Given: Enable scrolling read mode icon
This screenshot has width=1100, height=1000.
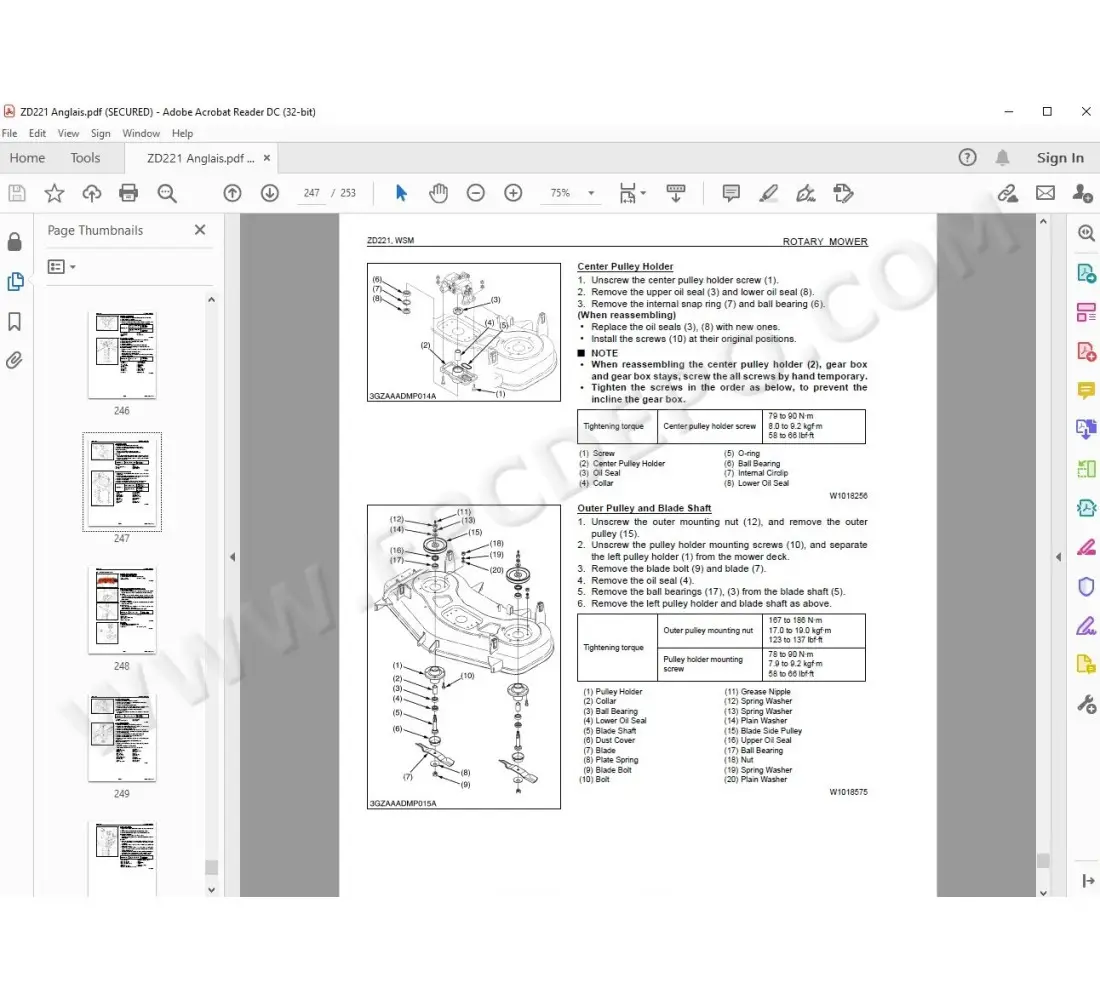Looking at the screenshot, I should 676,193.
